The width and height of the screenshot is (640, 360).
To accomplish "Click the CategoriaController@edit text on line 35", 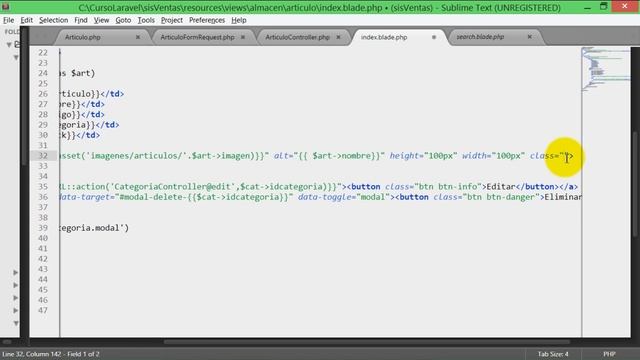I will 172,187.
